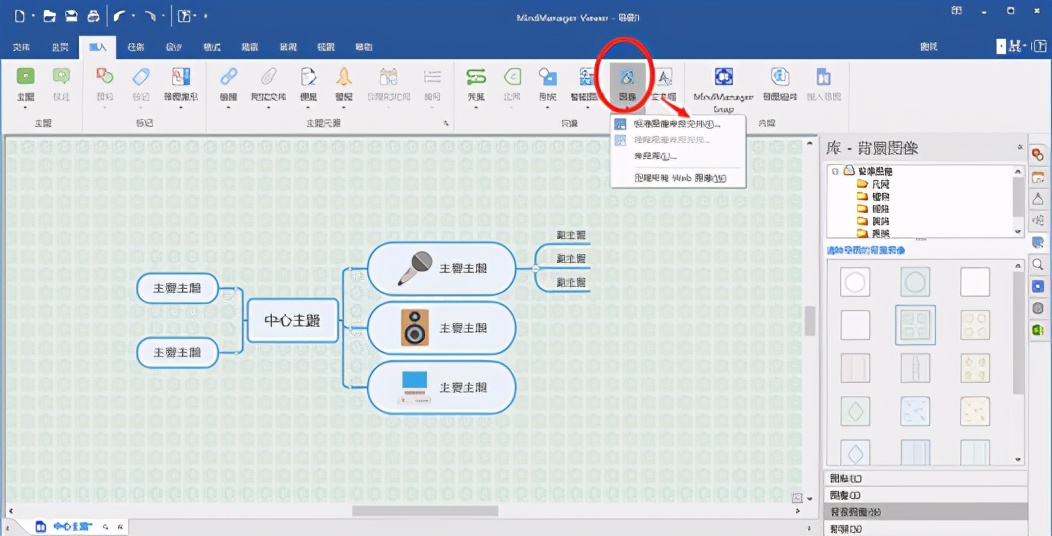Image resolution: width=1052 pixels, height=536 pixels.
Task: Click the circled Image button in the ribbon
Action: pos(629,84)
